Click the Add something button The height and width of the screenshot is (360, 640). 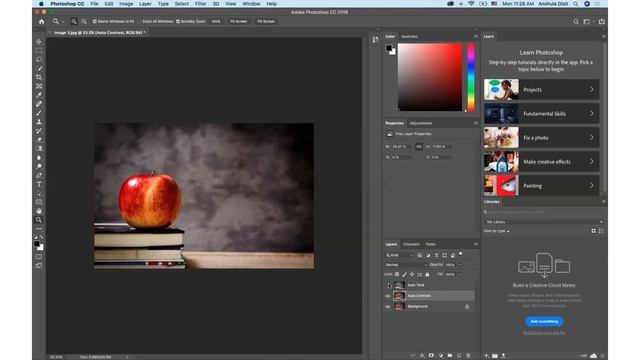544,321
